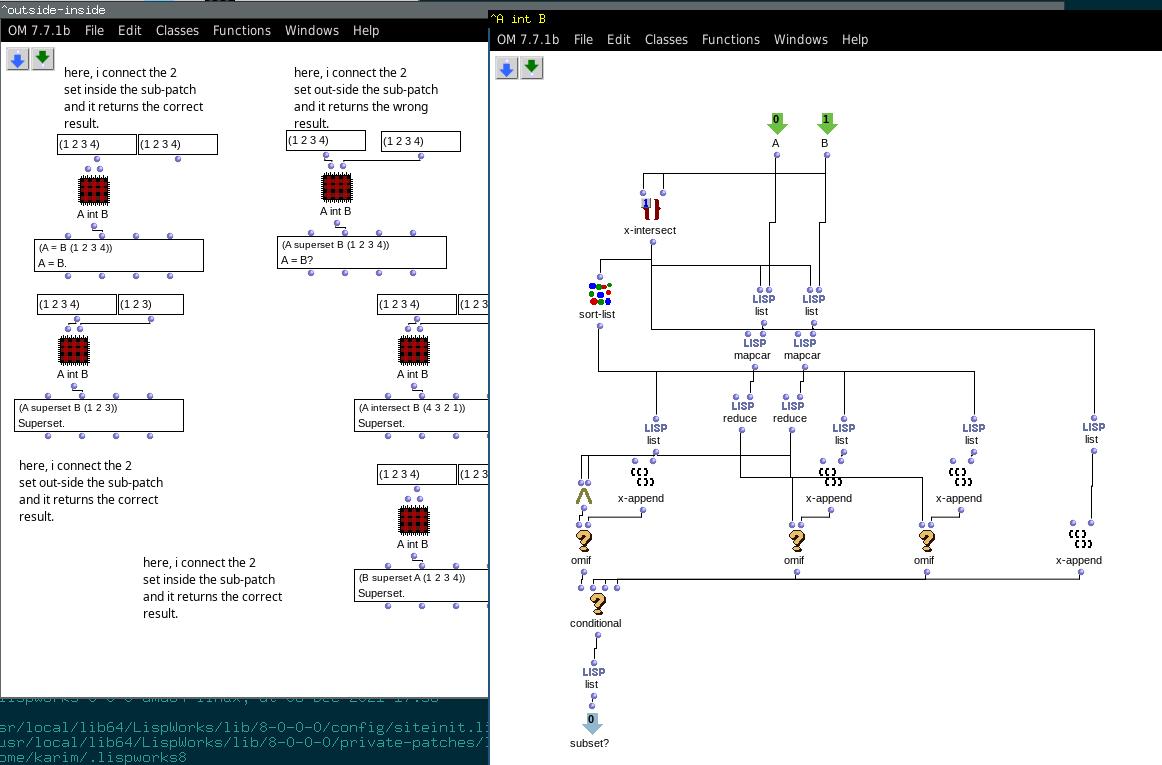Click the x-intersect box icon
The width and height of the screenshot is (1162, 765).
tap(651, 209)
